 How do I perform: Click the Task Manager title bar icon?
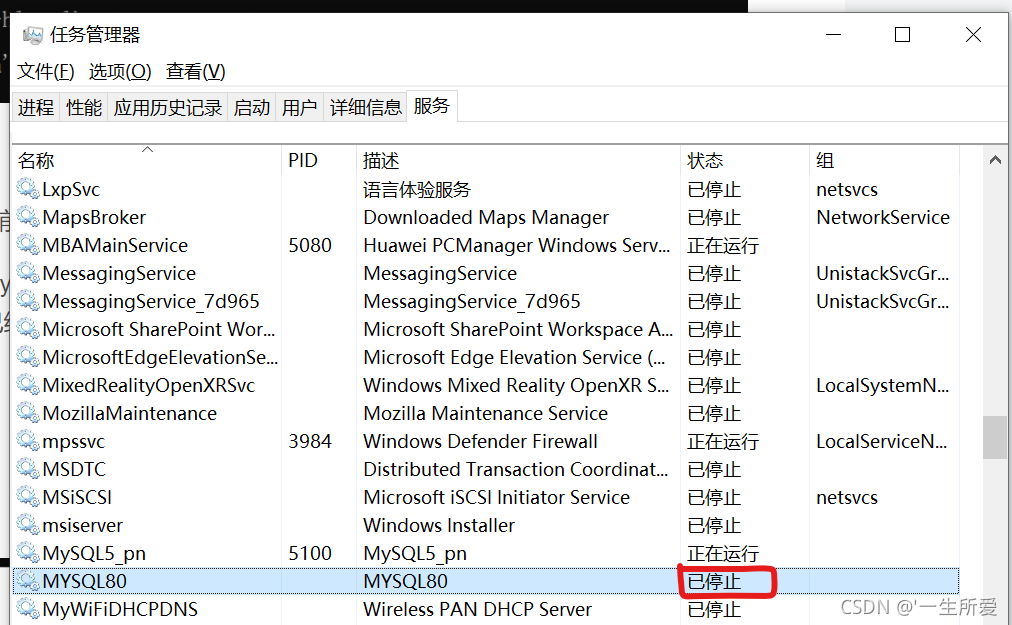(33, 34)
